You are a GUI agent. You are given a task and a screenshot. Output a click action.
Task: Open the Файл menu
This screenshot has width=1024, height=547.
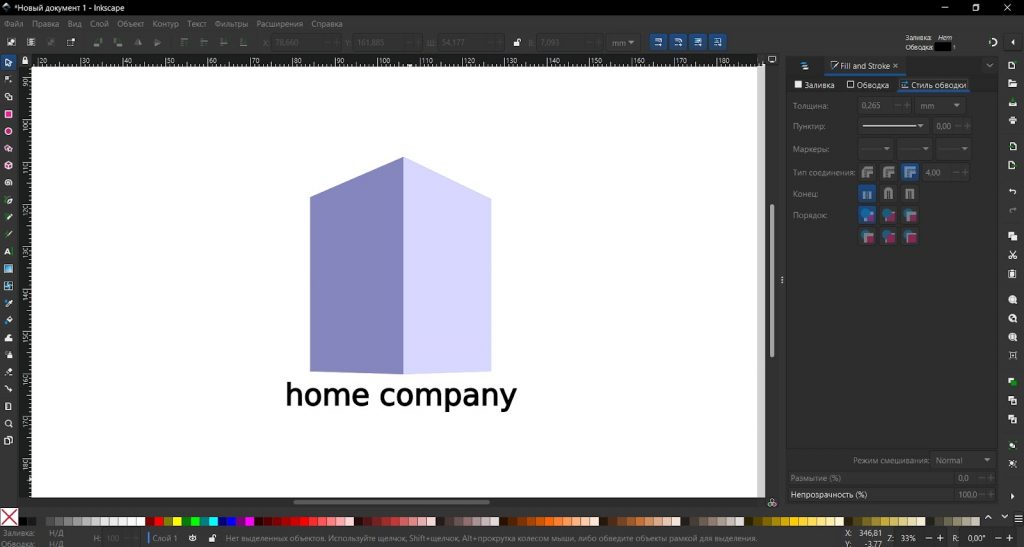(13, 23)
